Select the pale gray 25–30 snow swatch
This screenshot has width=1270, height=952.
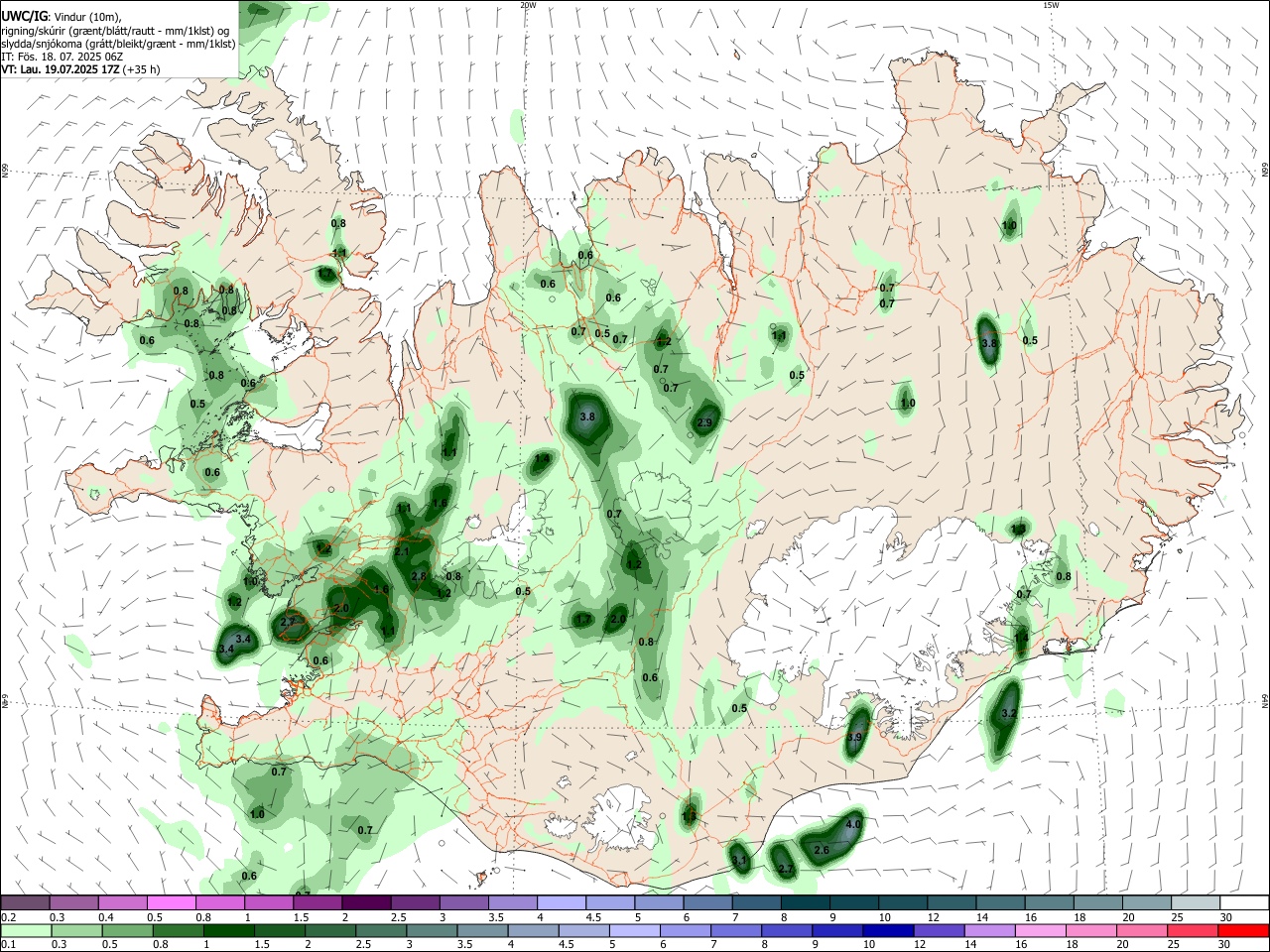pos(1195,903)
